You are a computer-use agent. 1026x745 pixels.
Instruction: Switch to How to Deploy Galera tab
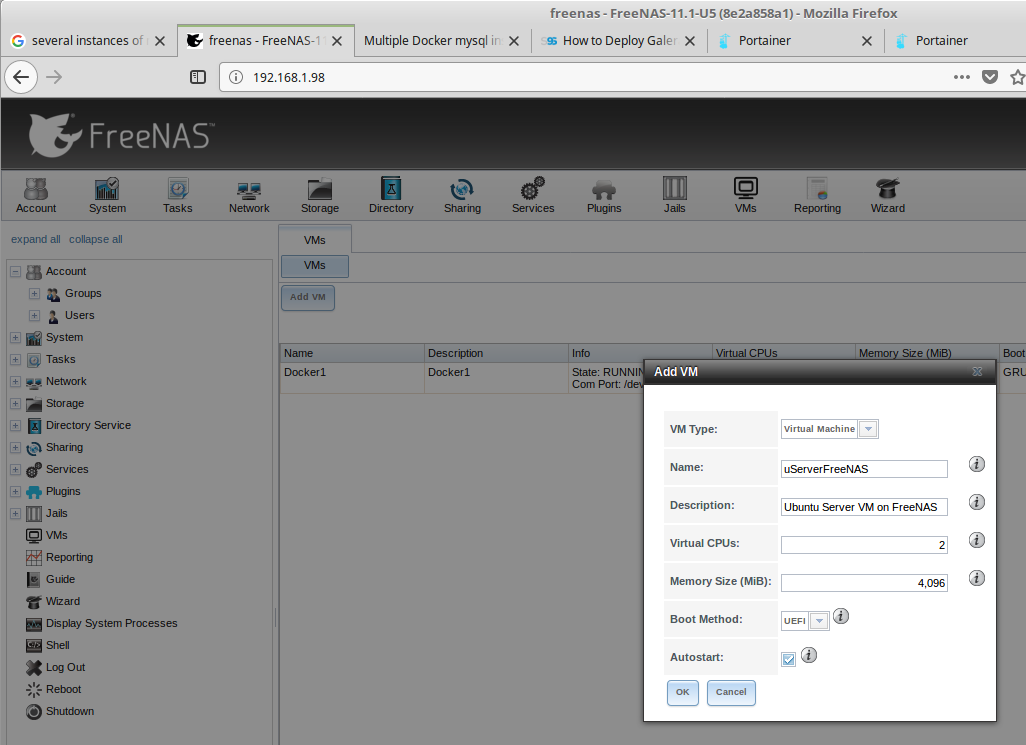tap(619, 41)
